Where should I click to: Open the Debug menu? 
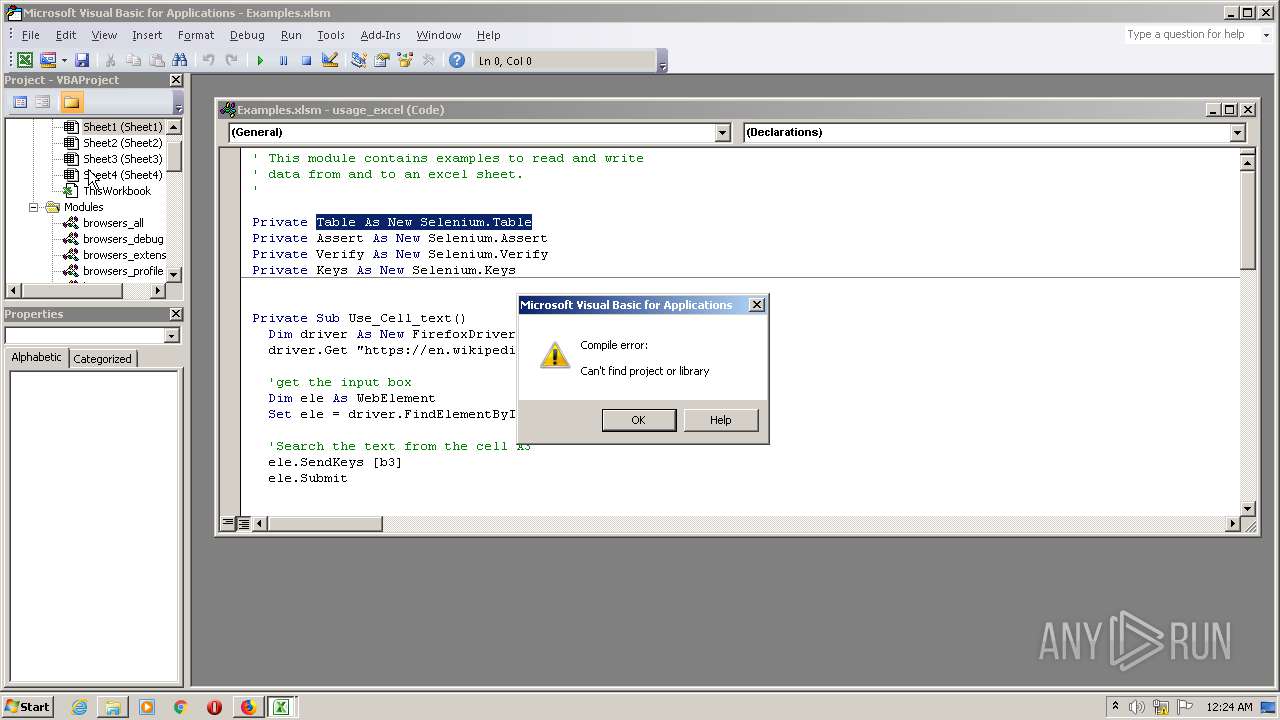[x=247, y=35]
